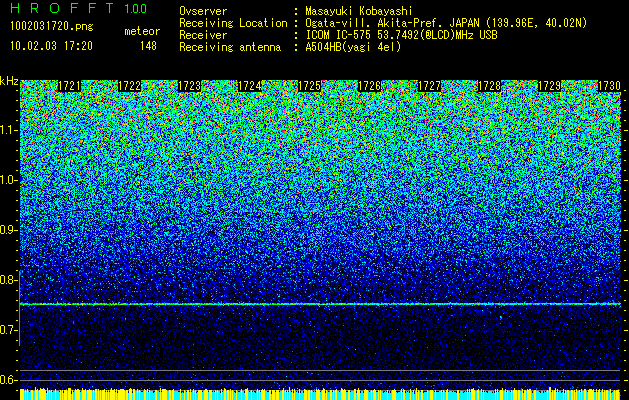The width and height of the screenshot is (629, 400).
Task: Click the meteor count value 148
Action: pos(148,46)
